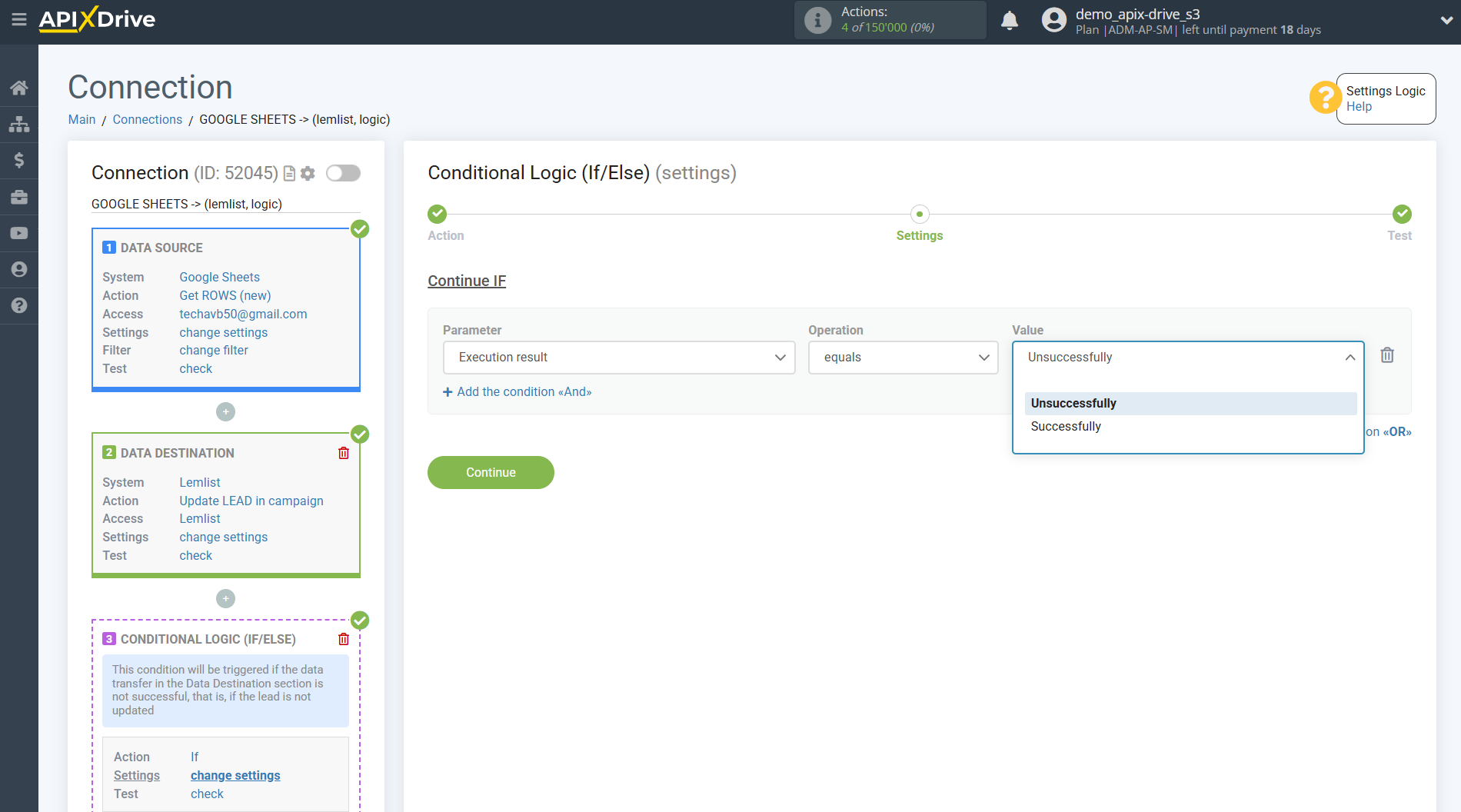Toggle the connection on/off switch

[x=343, y=173]
